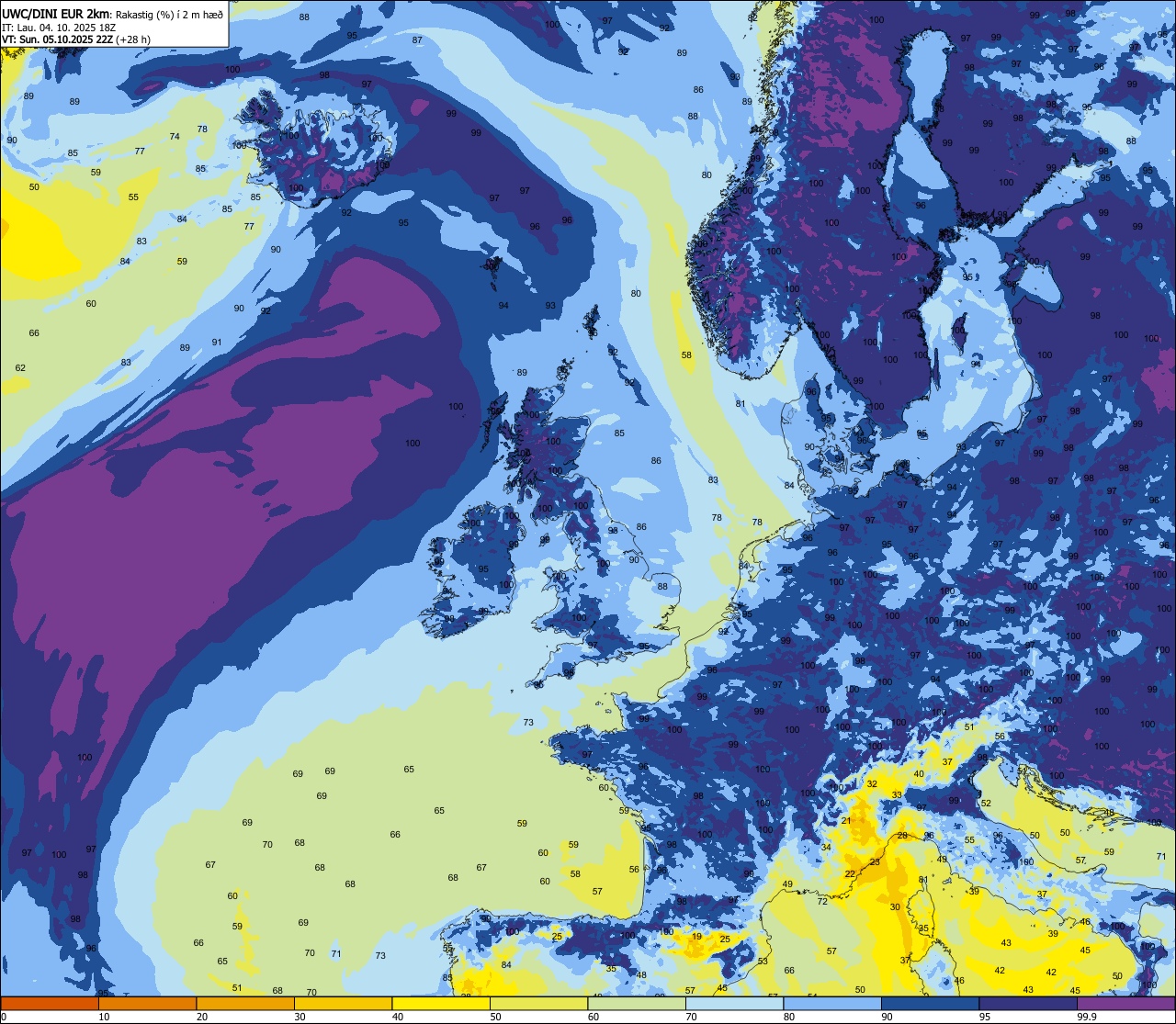Click the map value "87"
Viewport: 1176px width, 1024px height.
(x=417, y=39)
